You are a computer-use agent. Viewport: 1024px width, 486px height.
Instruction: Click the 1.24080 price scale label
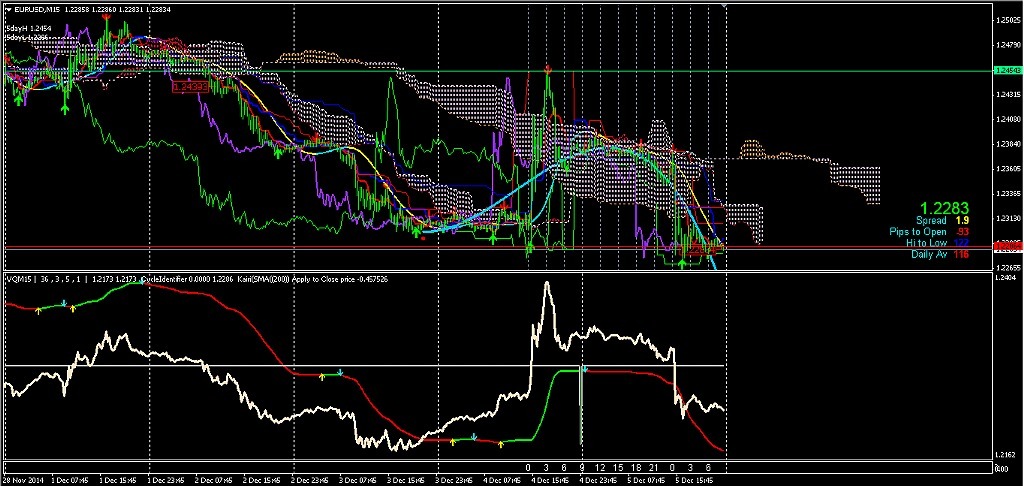1010,120
